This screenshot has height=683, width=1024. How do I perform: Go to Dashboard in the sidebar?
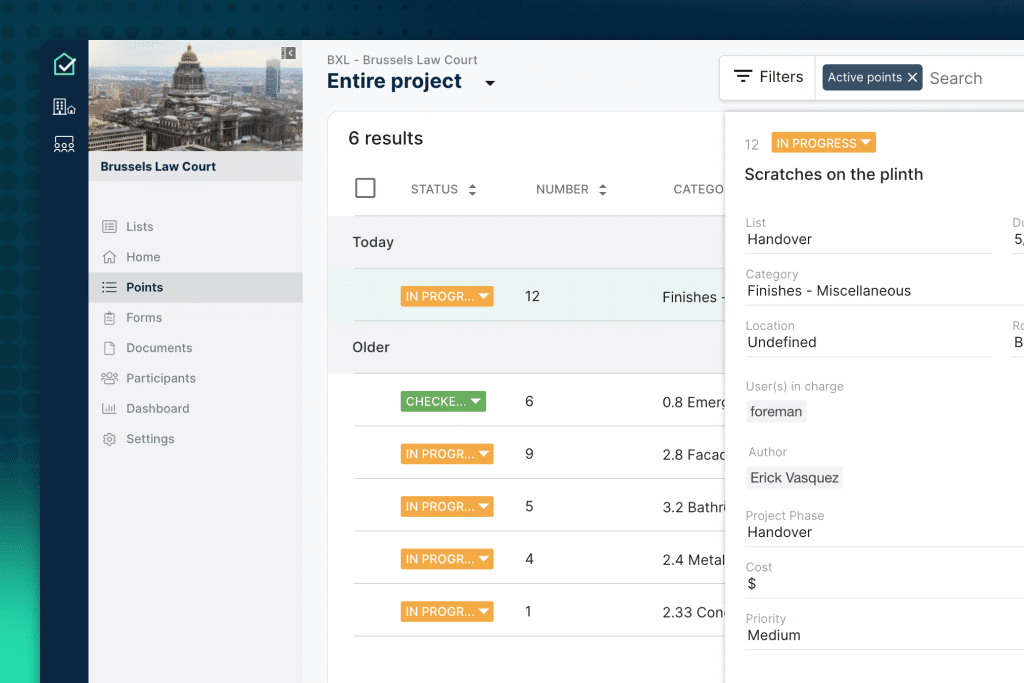click(157, 409)
